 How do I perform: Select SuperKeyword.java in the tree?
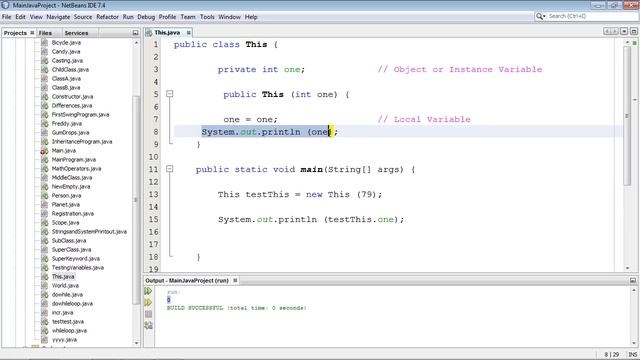tap(76, 258)
